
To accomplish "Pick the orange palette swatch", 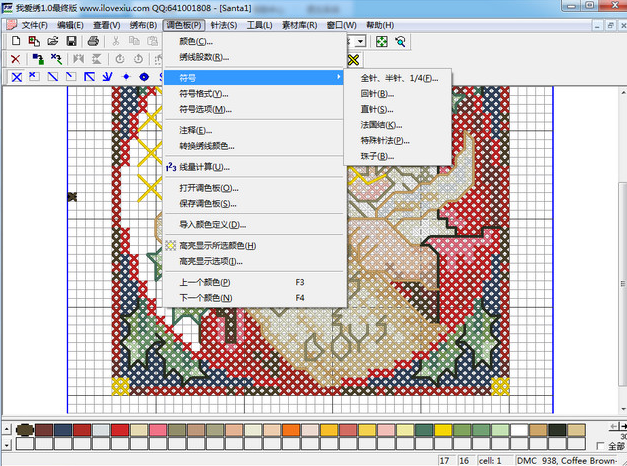I will 291,430.
